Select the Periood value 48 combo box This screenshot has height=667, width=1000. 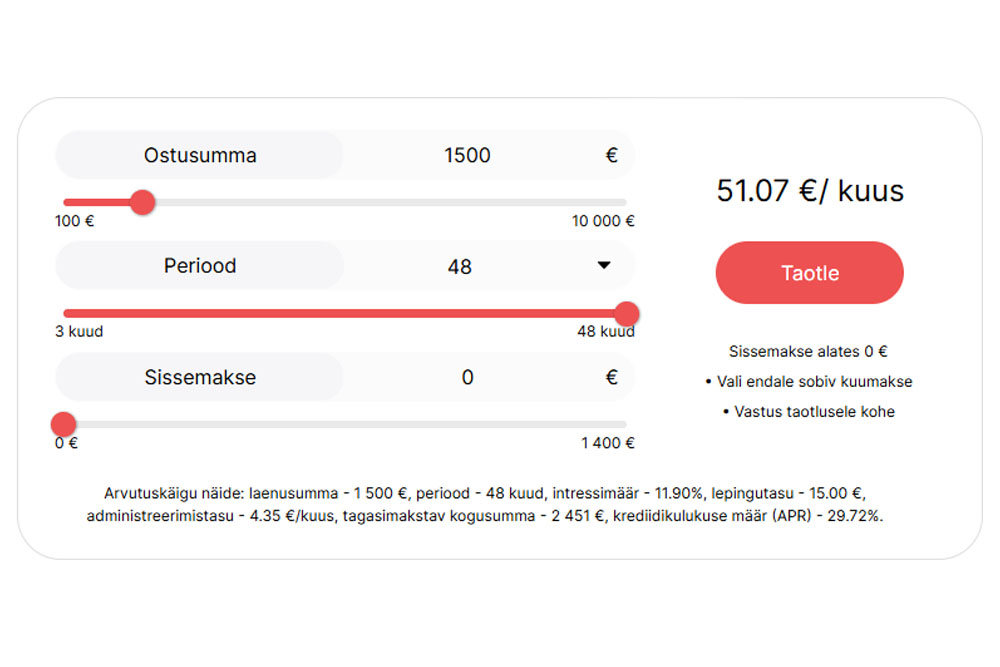pyautogui.click(x=460, y=267)
